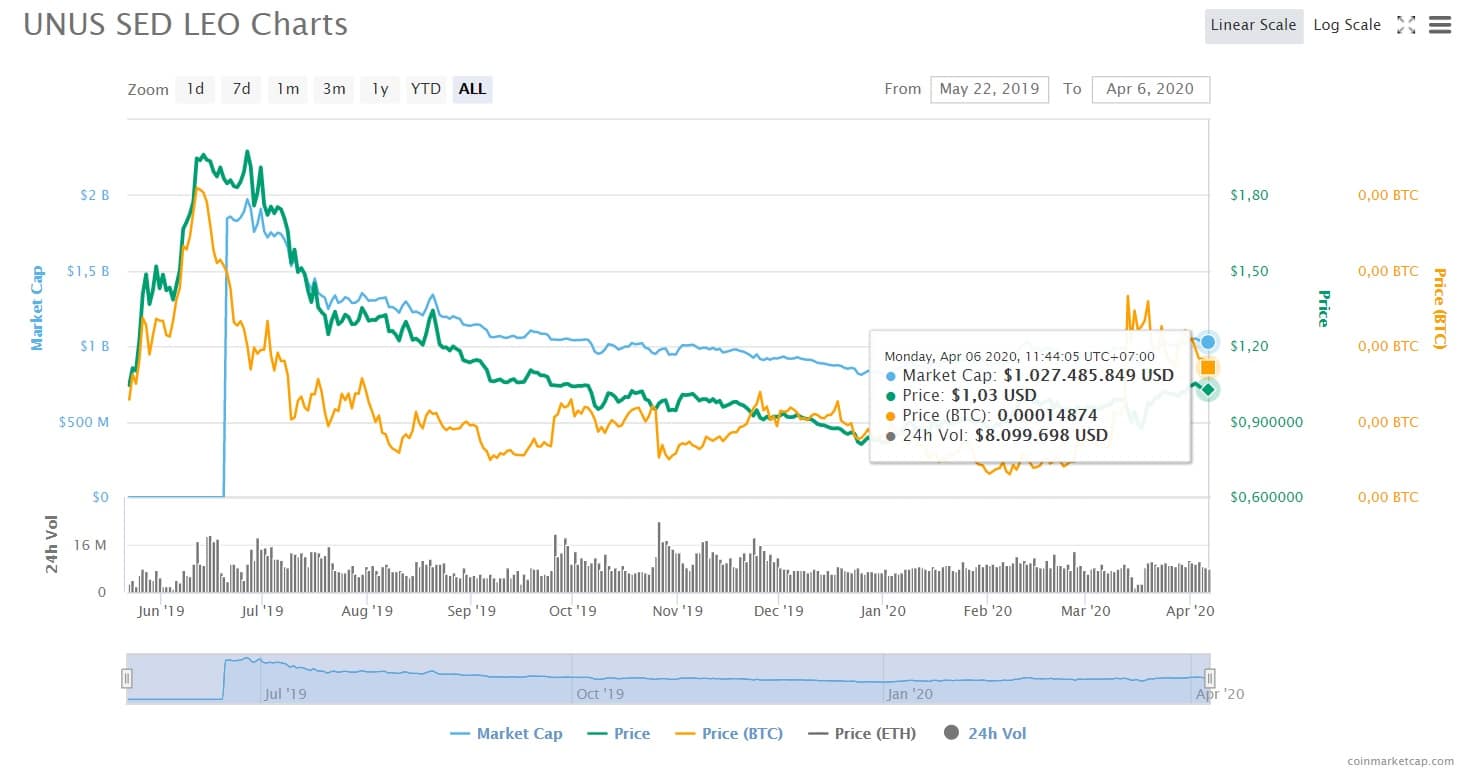Set zoom range to 1m
The height and width of the screenshot is (772, 1470).
(288, 89)
